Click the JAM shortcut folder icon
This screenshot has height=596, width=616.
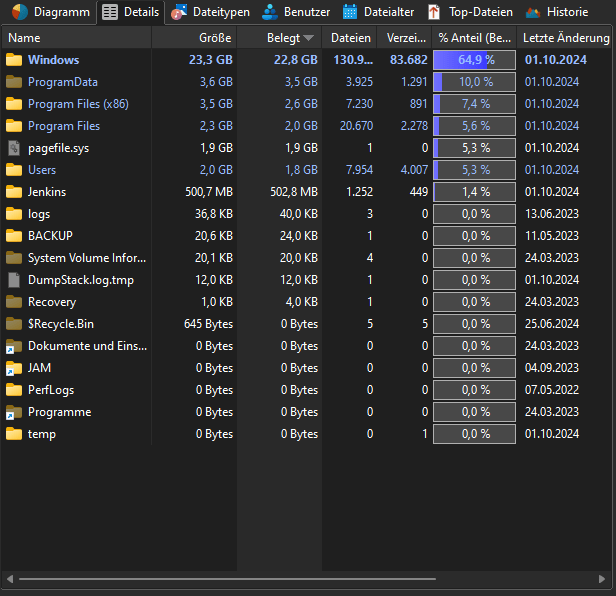pos(14,368)
